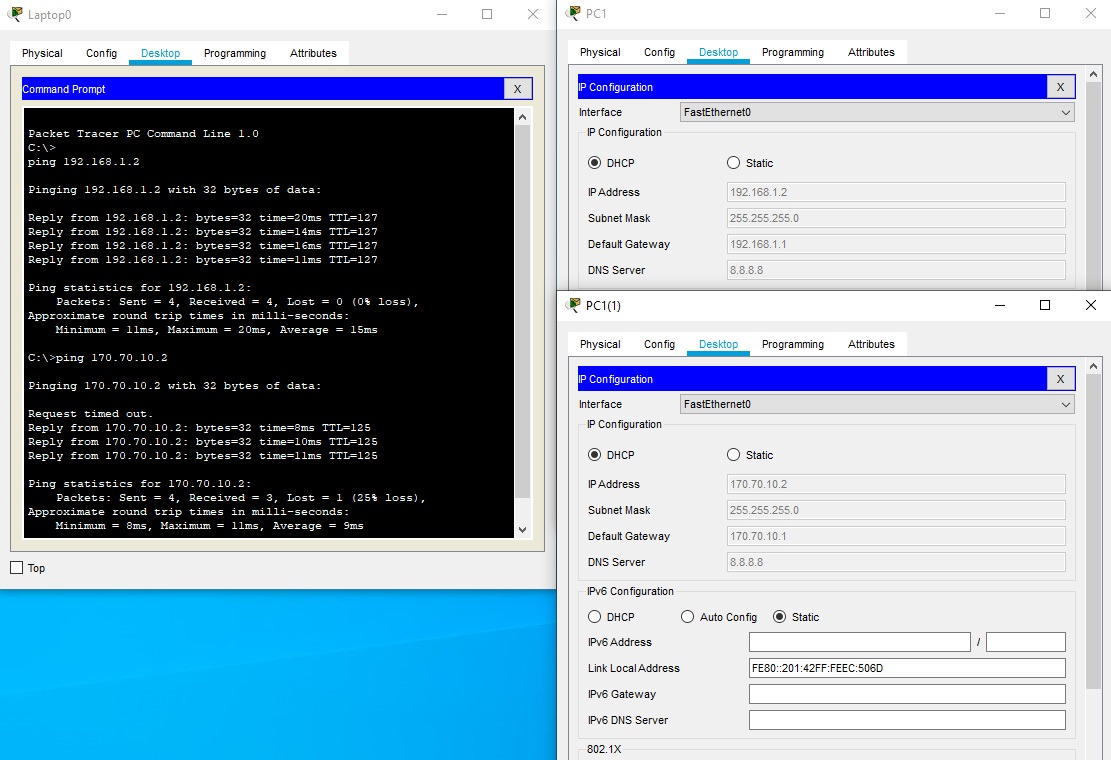Viewport: 1111px width, 760px height.
Task: Maximize the Laptop0 window
Action: point(487,14)
